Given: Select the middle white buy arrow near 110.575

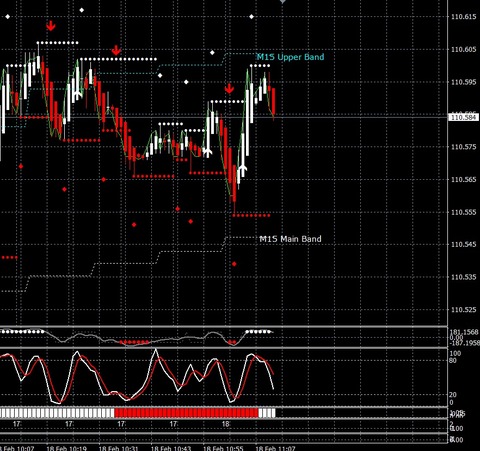Looking at the screenshot, I should [x=208, y=152].
